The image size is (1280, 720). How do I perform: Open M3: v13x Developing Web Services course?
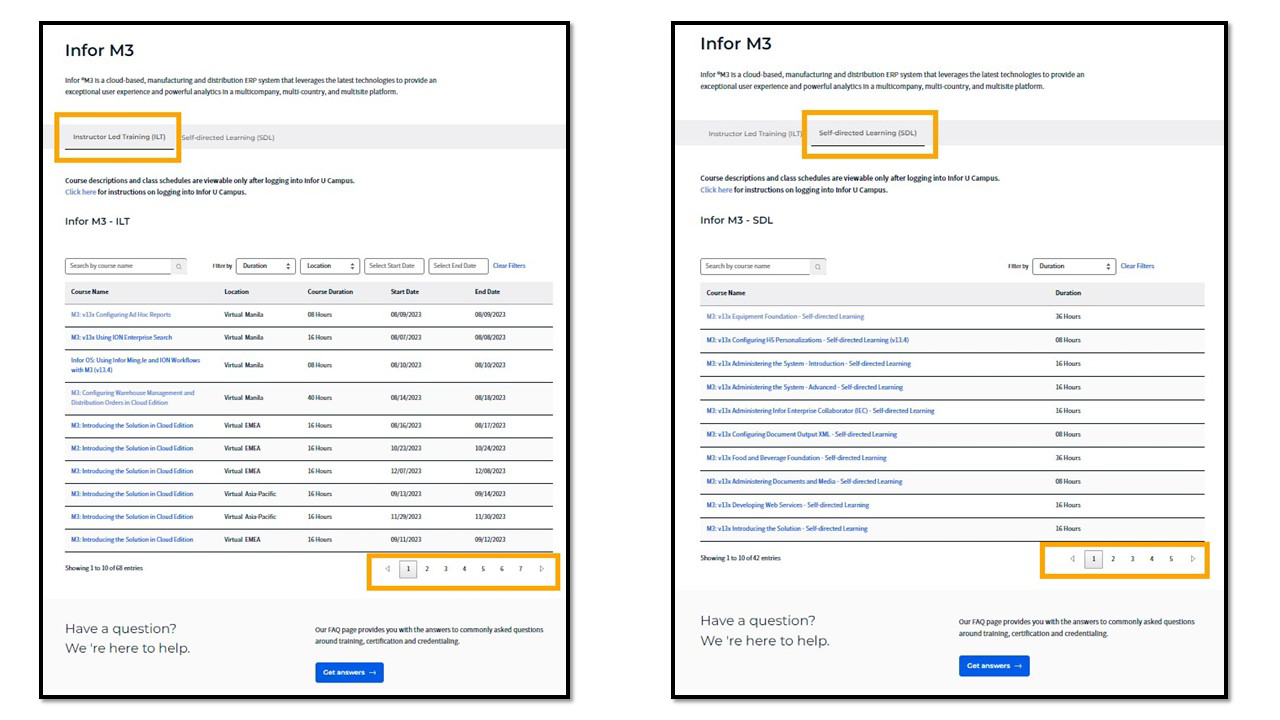[x=787, y=505]
